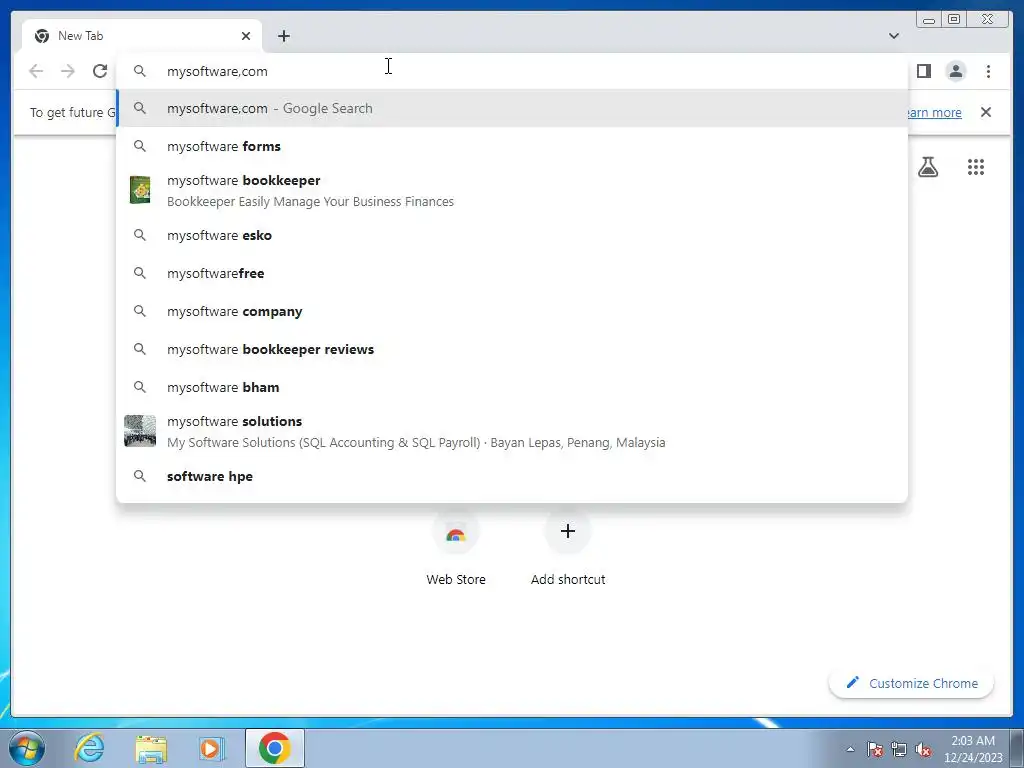Select the 'software hpe' suggestion

coord(512,476)
